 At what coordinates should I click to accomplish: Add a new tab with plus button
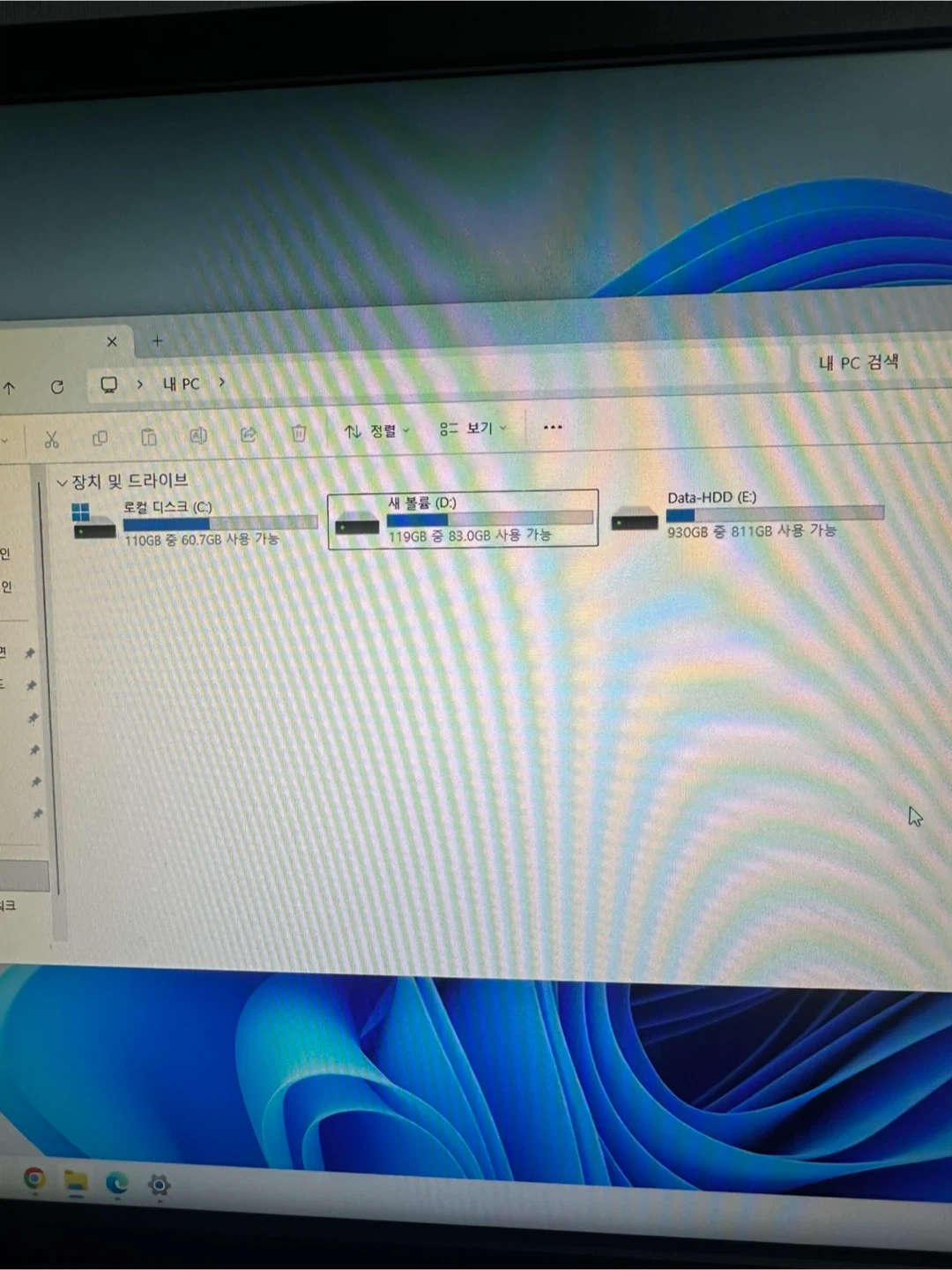(157, 340)
